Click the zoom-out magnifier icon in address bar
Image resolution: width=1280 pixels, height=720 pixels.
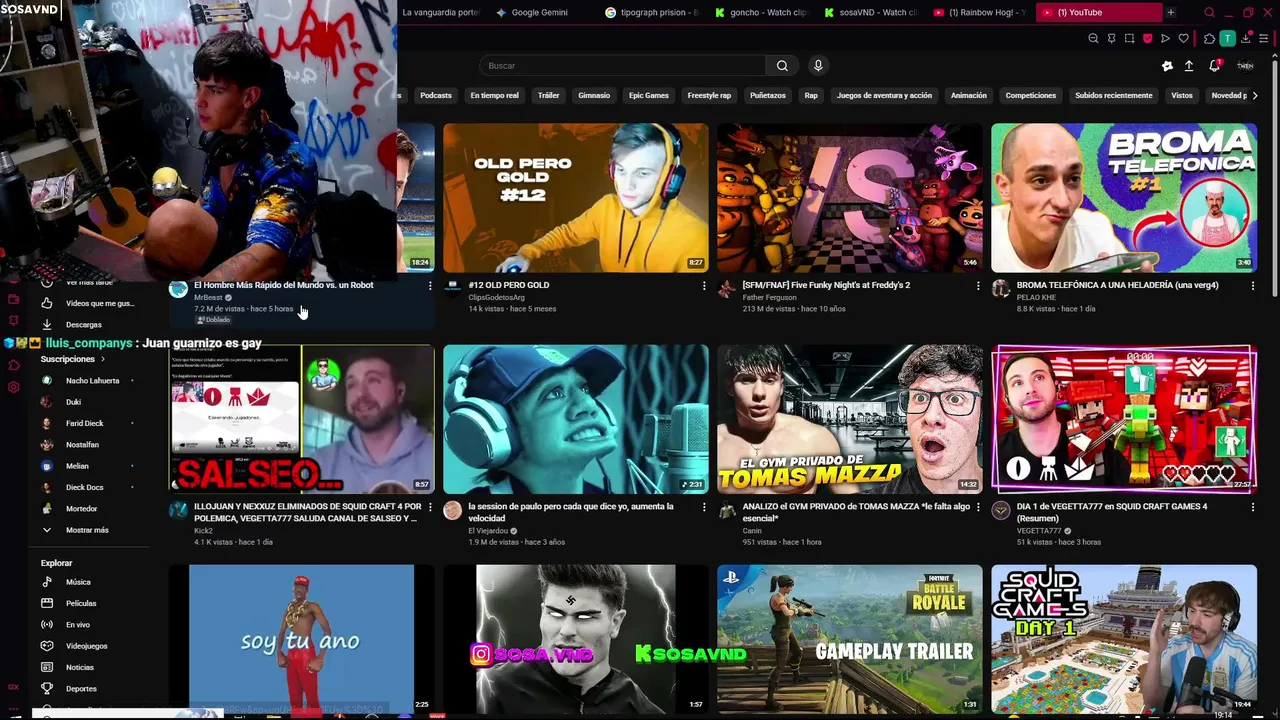point(1093,39)
